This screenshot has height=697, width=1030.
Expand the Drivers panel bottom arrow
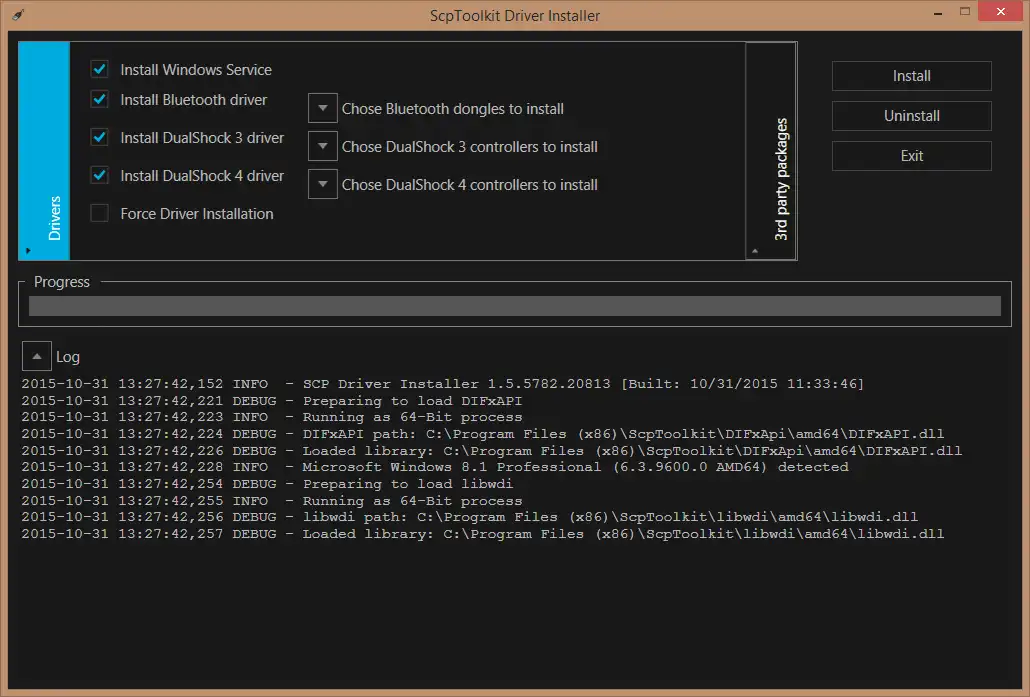click(30, 250)
